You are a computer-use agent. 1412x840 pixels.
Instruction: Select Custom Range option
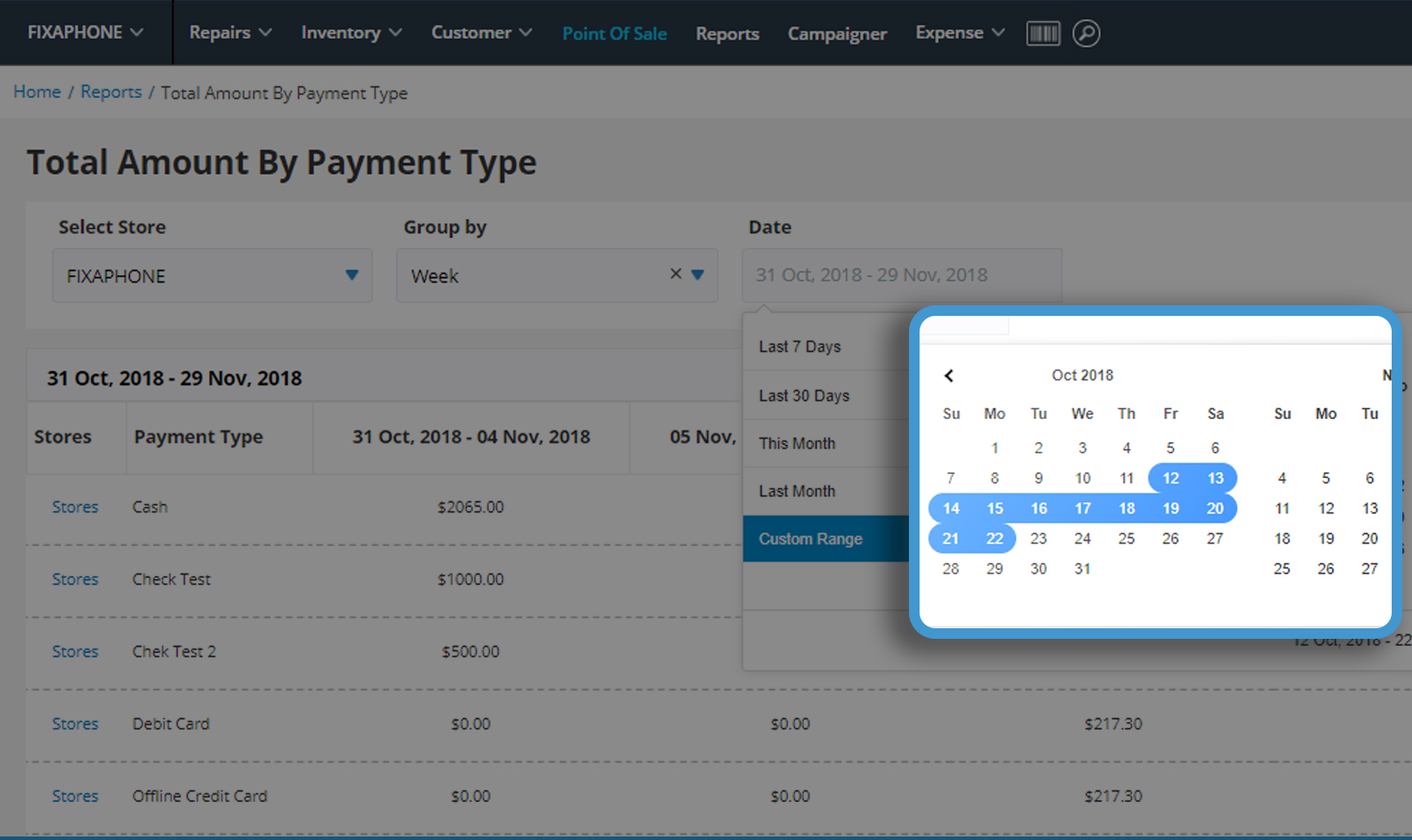pos(827,538)
